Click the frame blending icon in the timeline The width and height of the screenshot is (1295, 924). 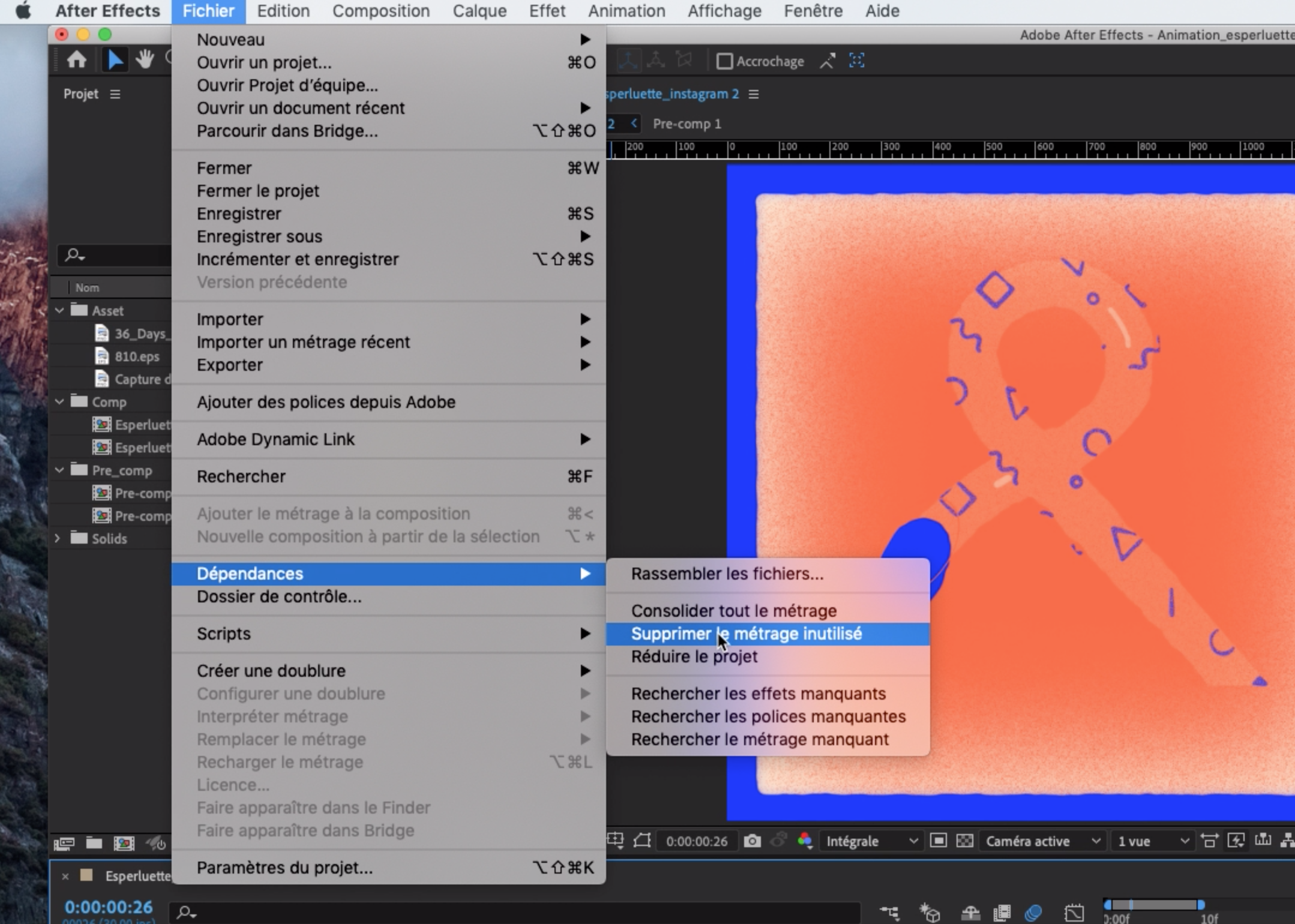(x=1002, y=913)
